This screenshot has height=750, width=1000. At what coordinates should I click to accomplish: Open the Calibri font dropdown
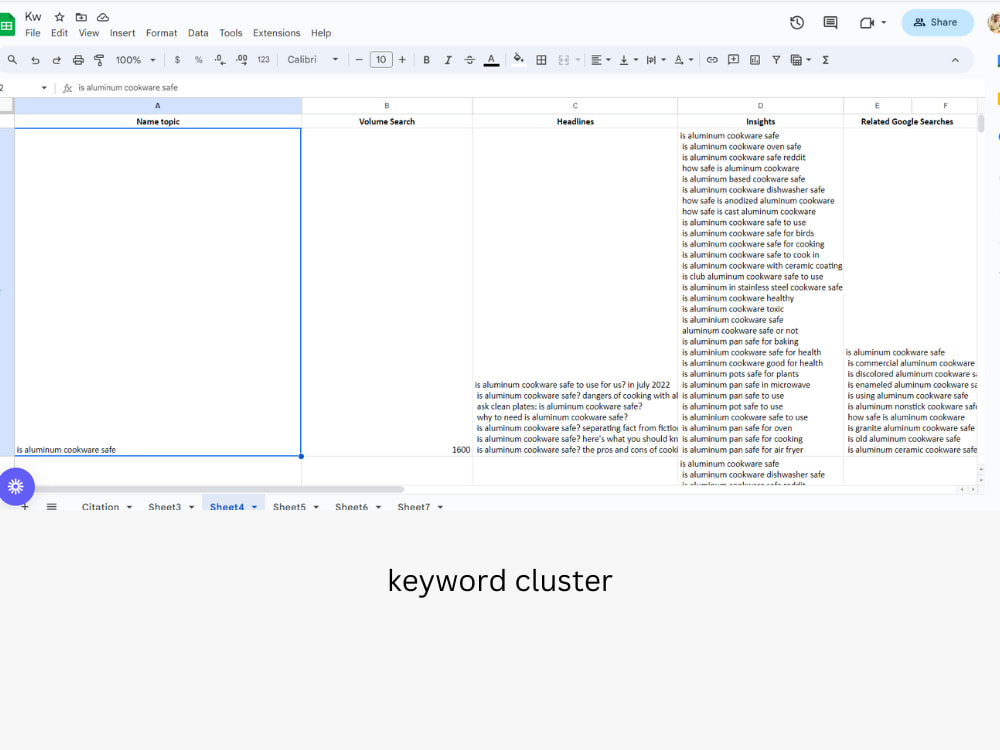[312, 60]
